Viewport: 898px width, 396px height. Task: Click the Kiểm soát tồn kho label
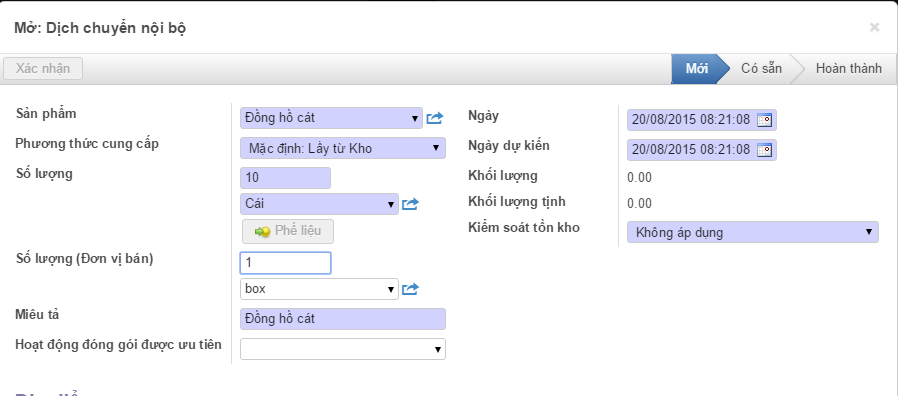click(524, 228)
